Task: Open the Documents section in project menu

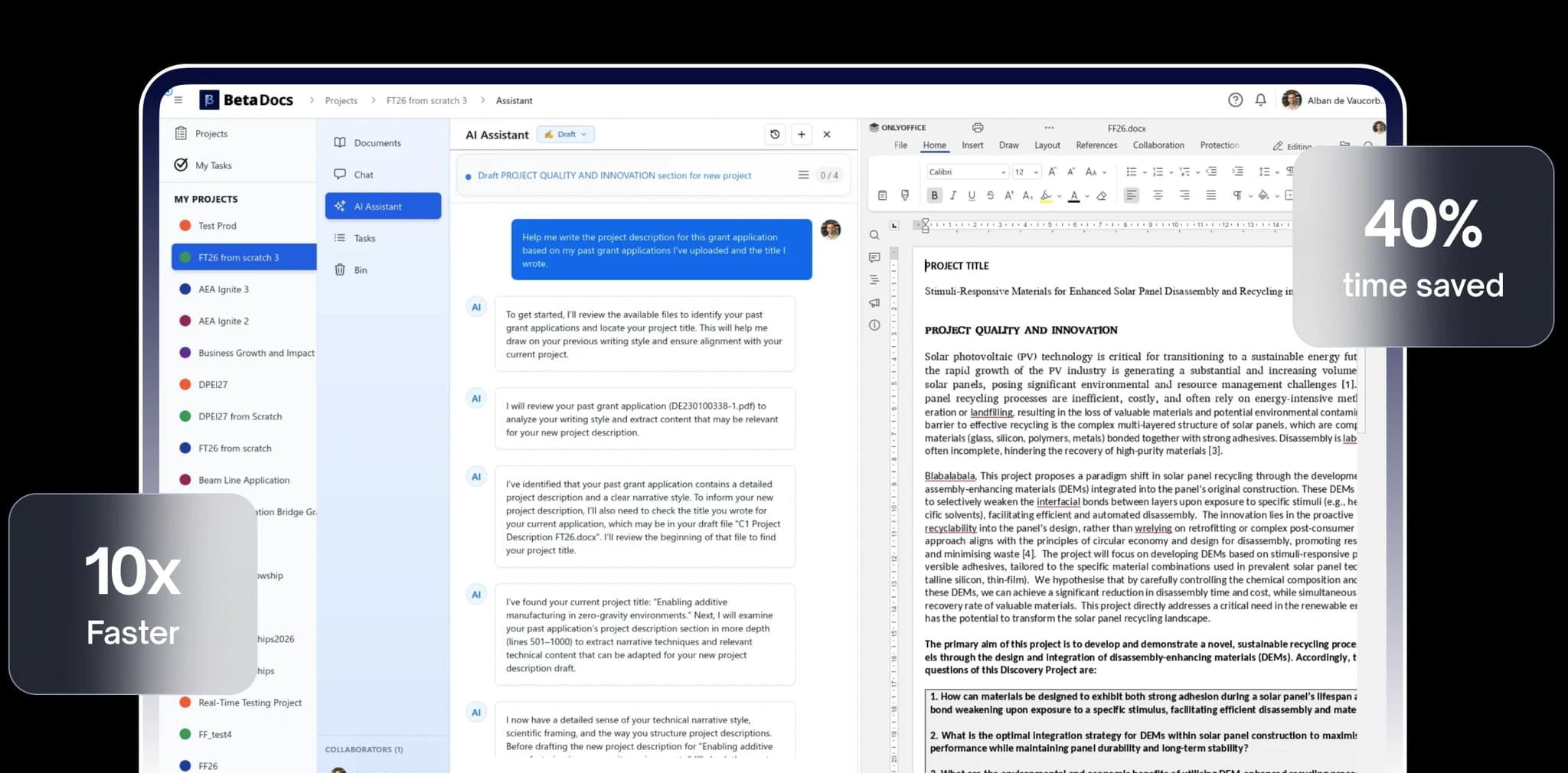Action: pyautogui.click(x=377, y=143)
